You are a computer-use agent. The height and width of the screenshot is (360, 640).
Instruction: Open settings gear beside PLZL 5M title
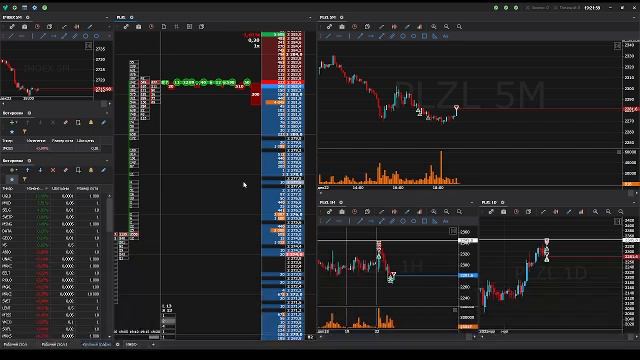pyautogui.click(x=342, y=18)
